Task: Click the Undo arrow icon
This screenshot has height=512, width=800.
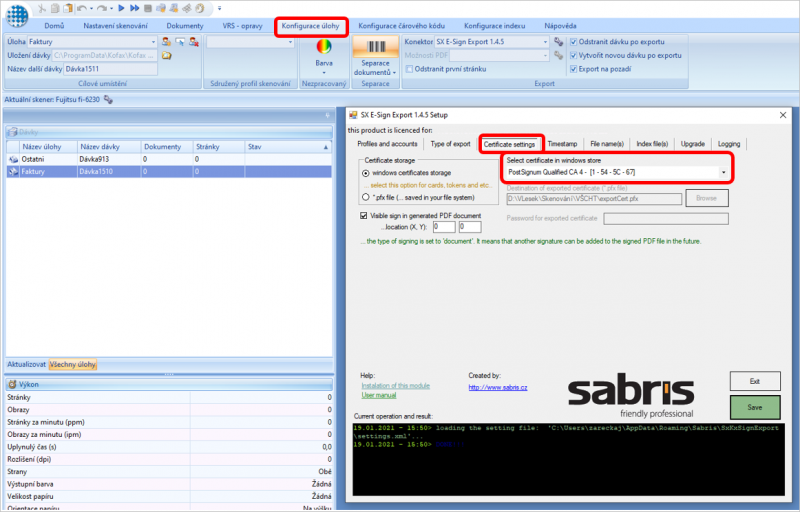Action: tap(82, 8)
